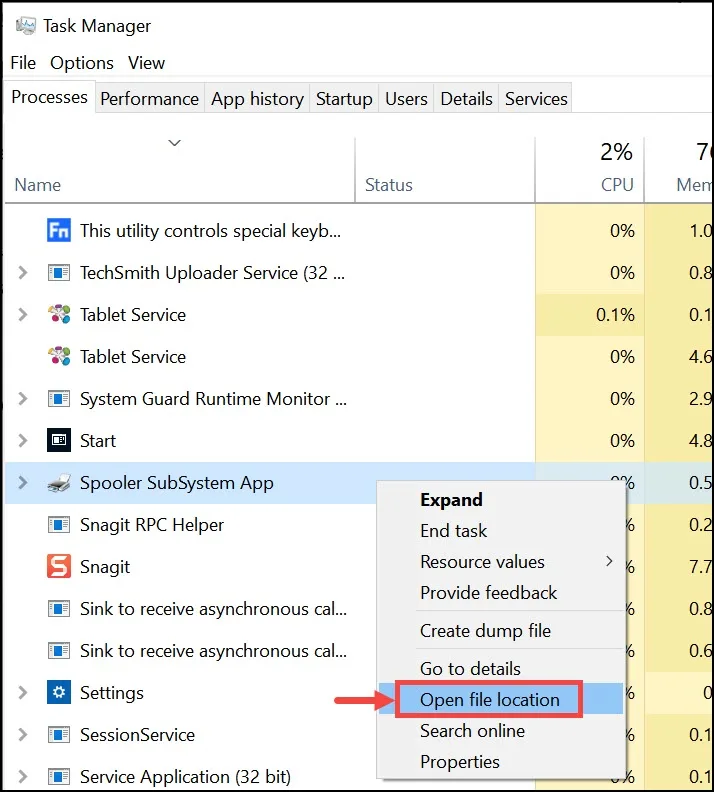Click the orange Snagit icon
The image size is (714, 792).
click(x=59, y=566)
